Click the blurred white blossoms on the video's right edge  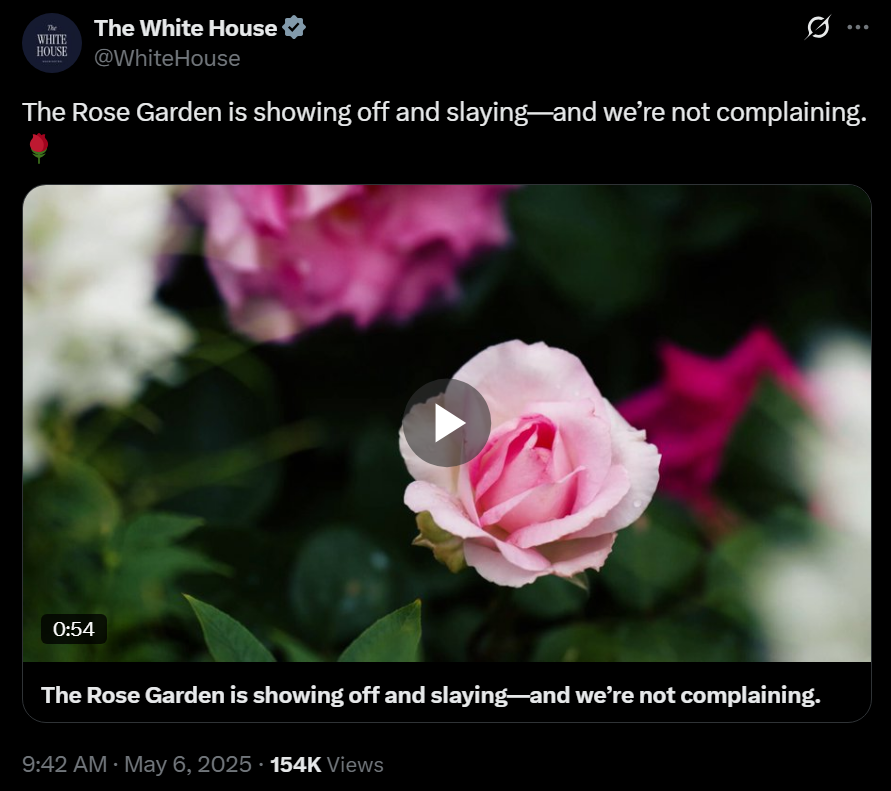(x=818, y=500)
